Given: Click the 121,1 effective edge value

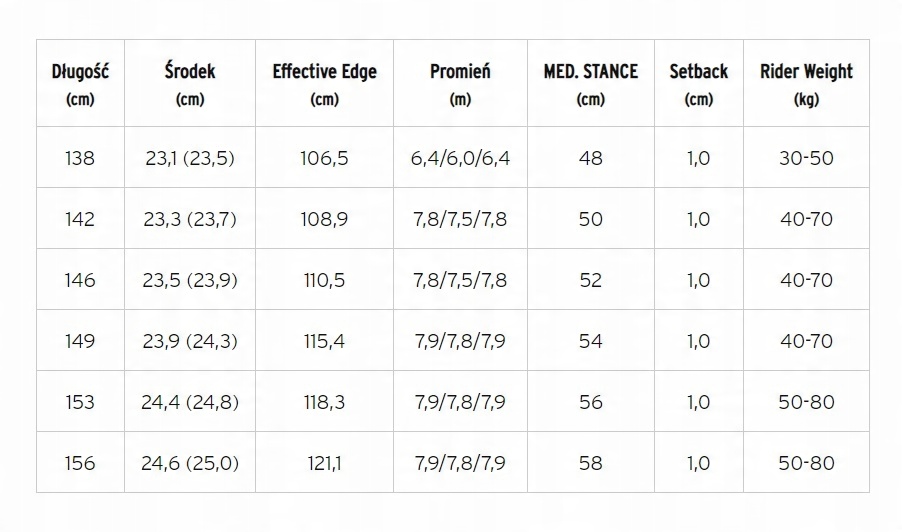Looking at the screenshot, I should (324, 463).
